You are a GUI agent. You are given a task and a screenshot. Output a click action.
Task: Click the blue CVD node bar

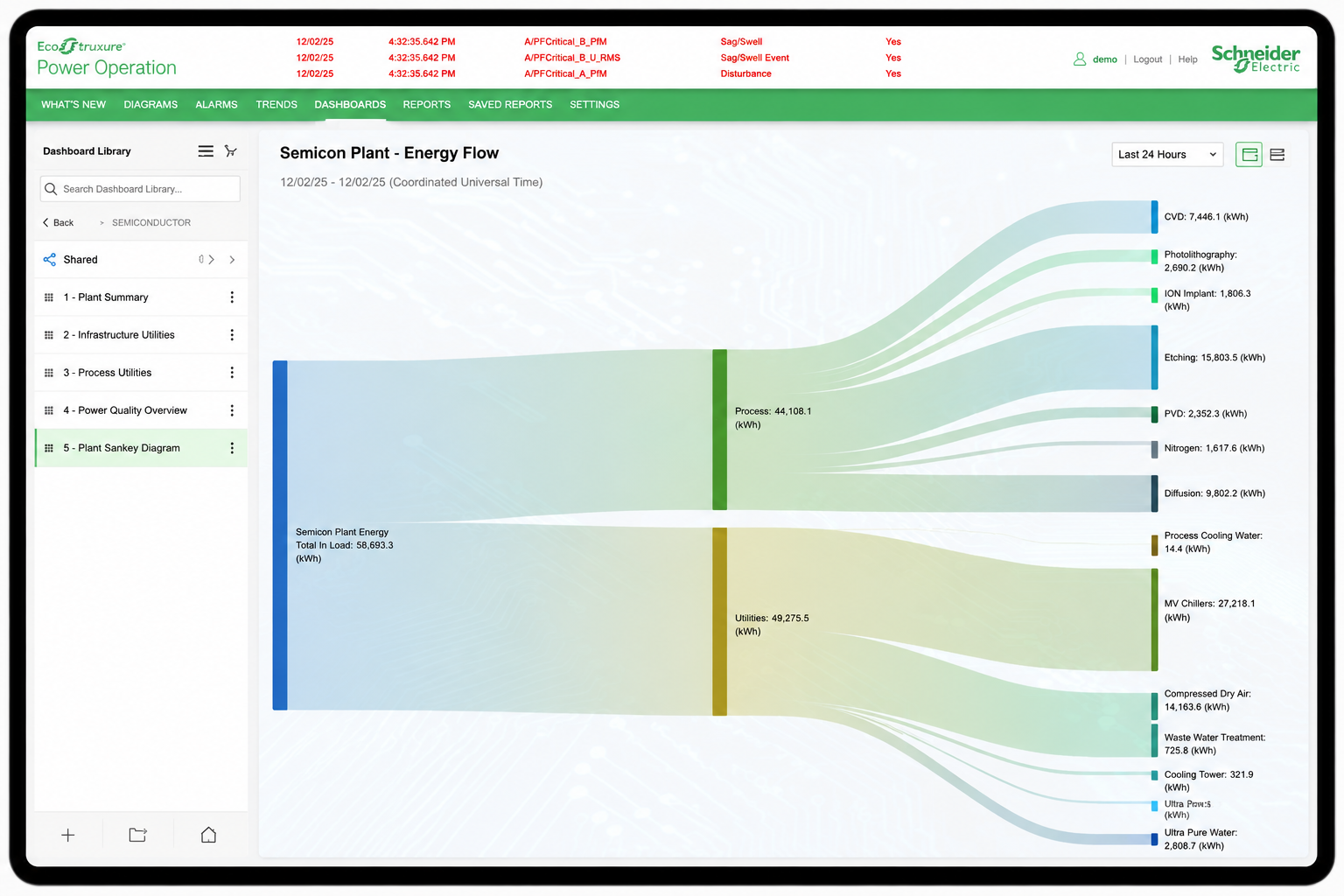pyautogui.click(x=1154, y=217)
